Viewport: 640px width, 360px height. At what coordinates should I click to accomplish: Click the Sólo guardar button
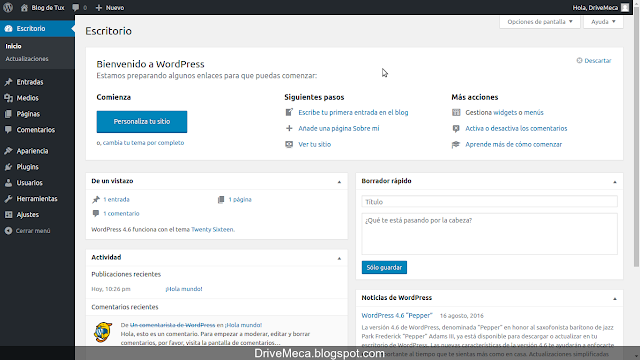[384, 267]
